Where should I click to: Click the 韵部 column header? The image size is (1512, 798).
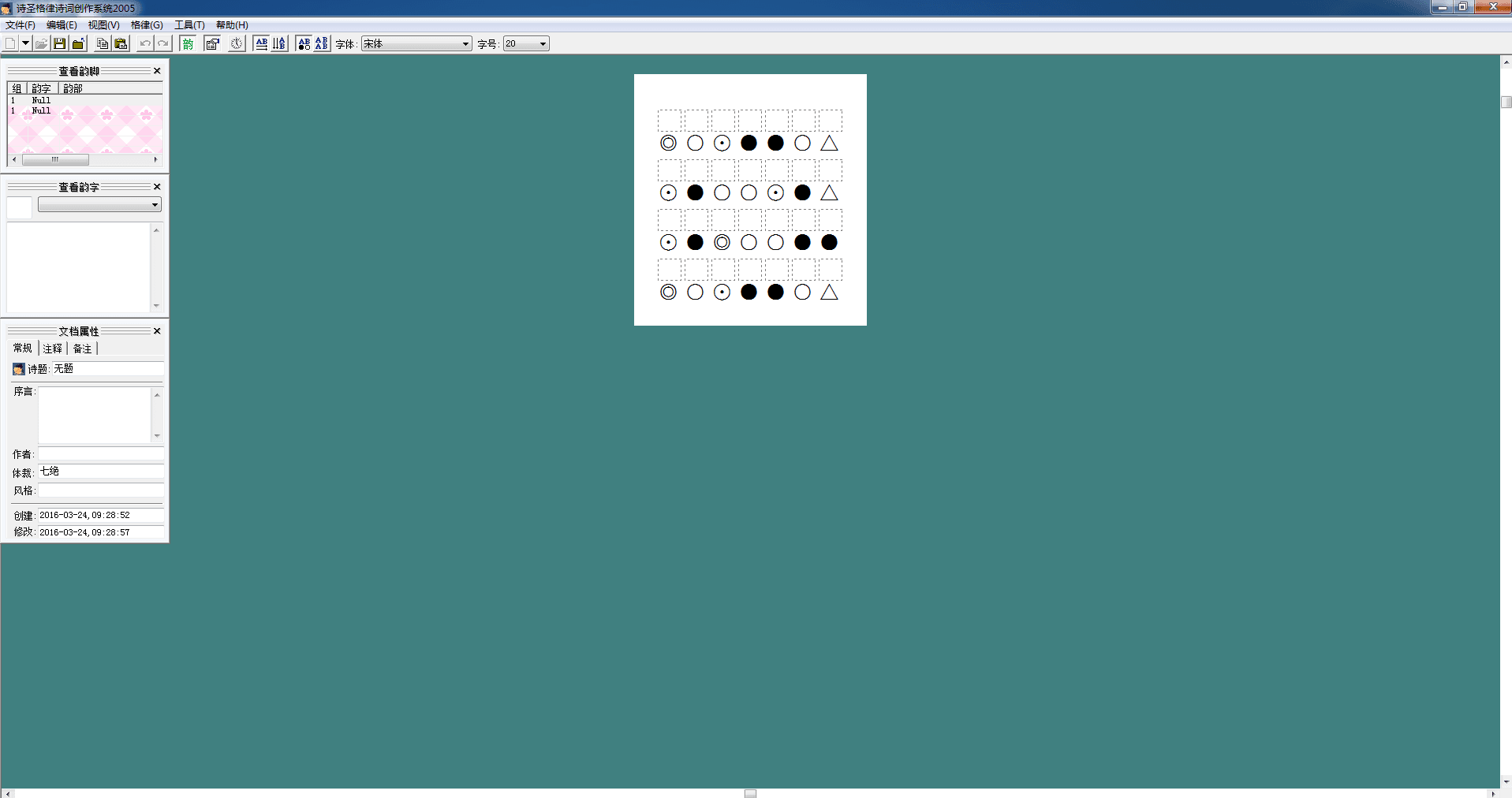tap(110, 88)
